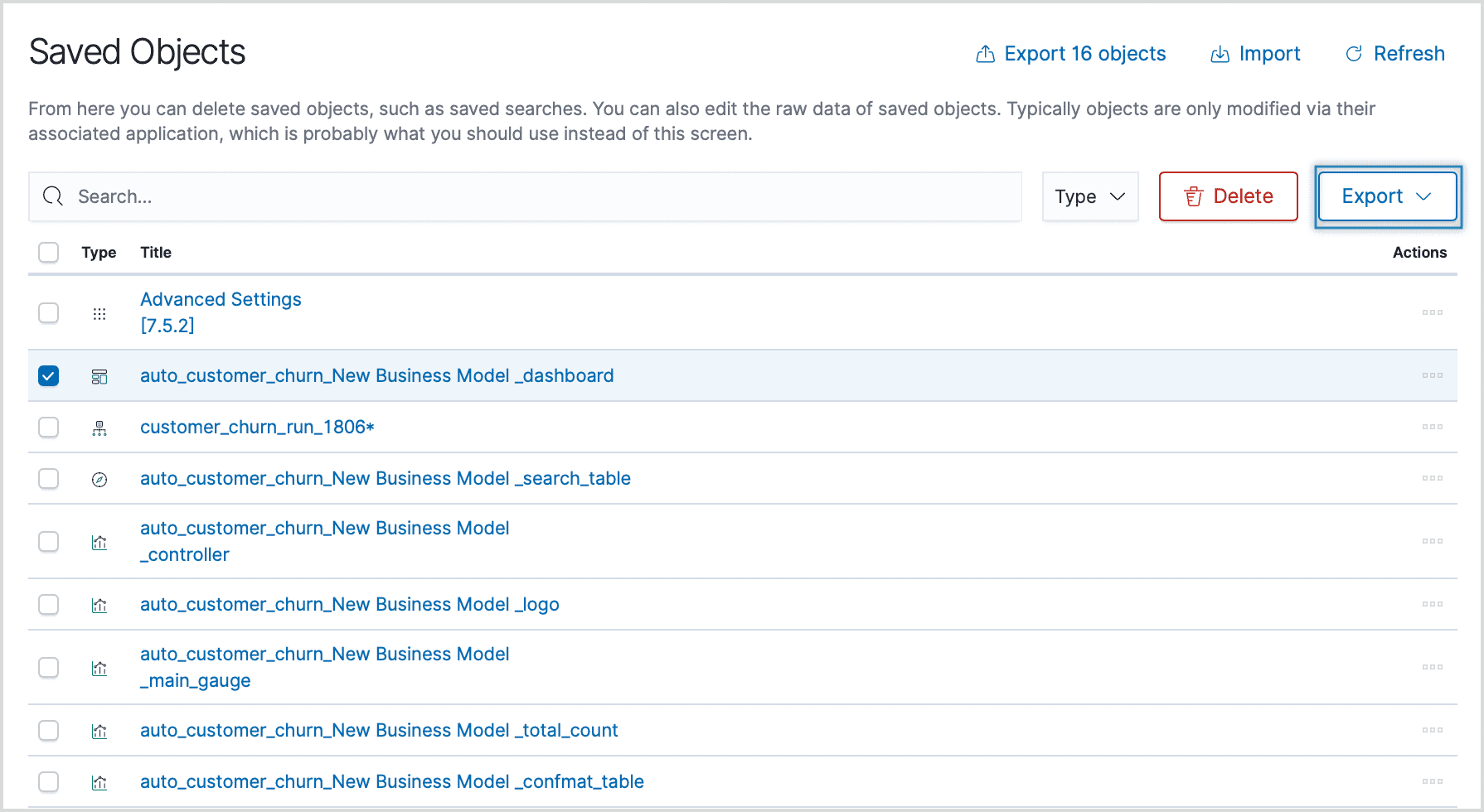Check the Advanced Settings row checkbox
The image size is (1484, 812).
coord(49,312)
